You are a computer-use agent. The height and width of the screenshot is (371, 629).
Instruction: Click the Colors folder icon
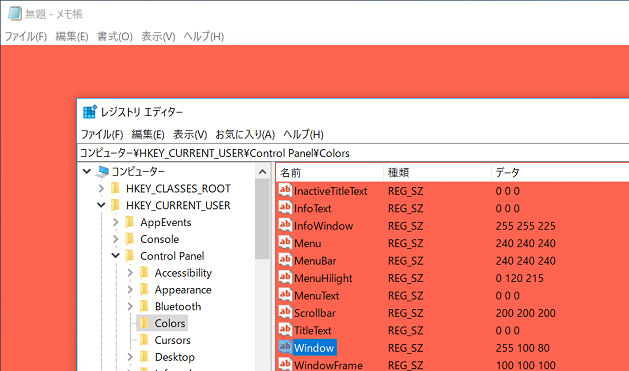144,323
